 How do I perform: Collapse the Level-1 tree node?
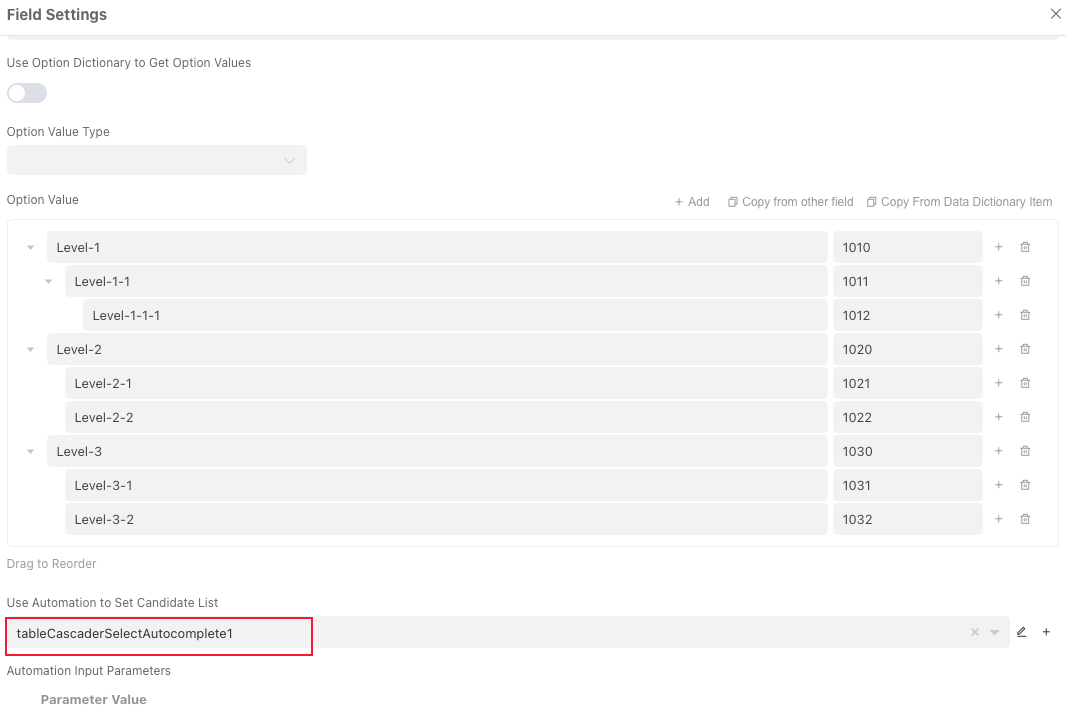tap(30, 247)
